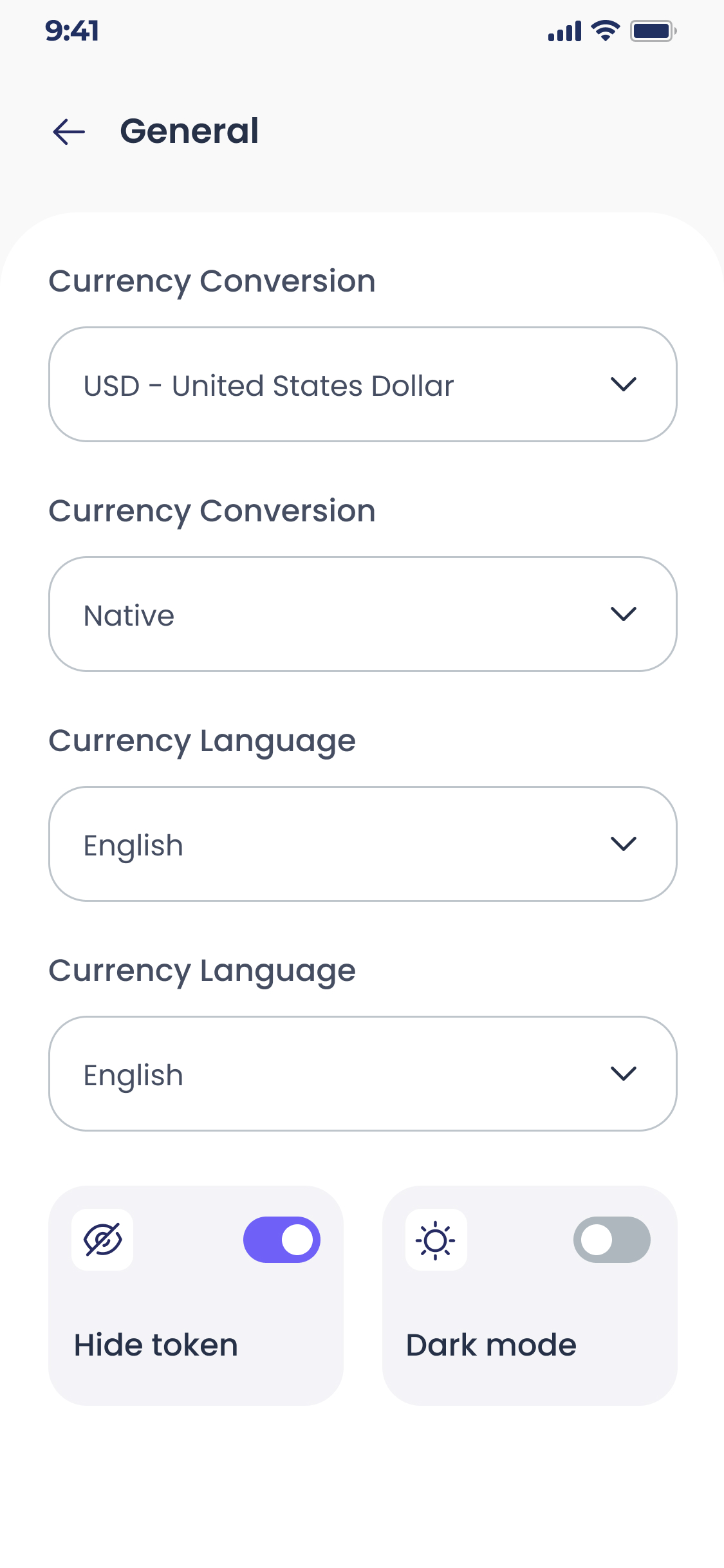Image resolution: width=724 pixels, height=1568 pixels.
Task: Expand the first English language dropdown
Action: (x=362, y=844)
